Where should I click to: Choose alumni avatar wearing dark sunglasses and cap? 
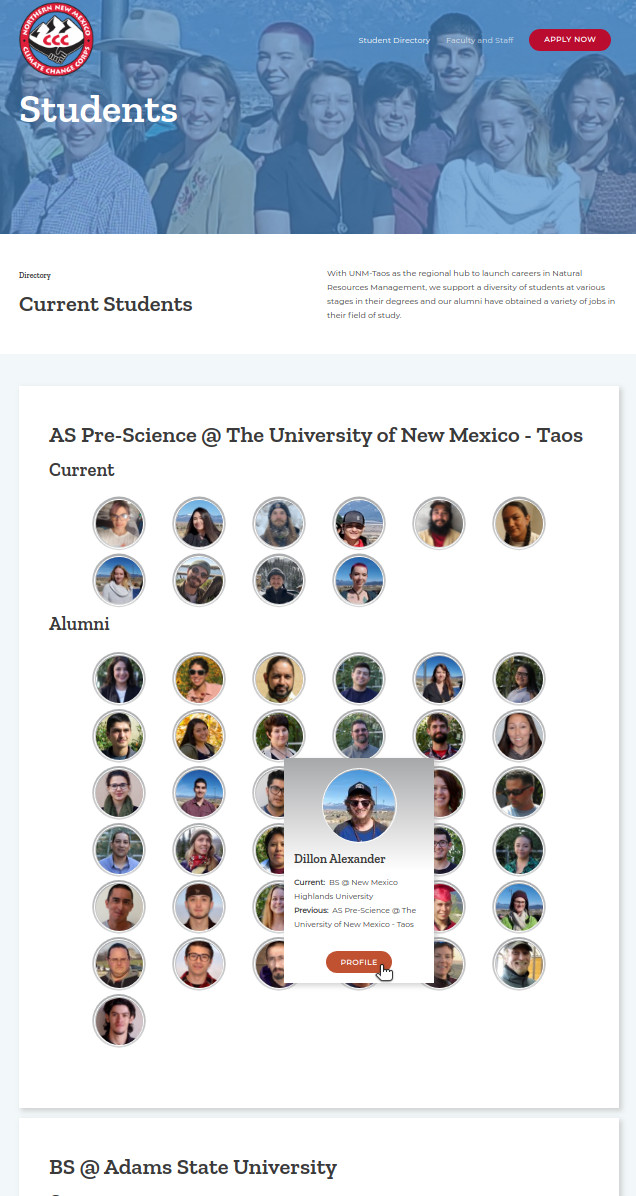coord(519,792)
